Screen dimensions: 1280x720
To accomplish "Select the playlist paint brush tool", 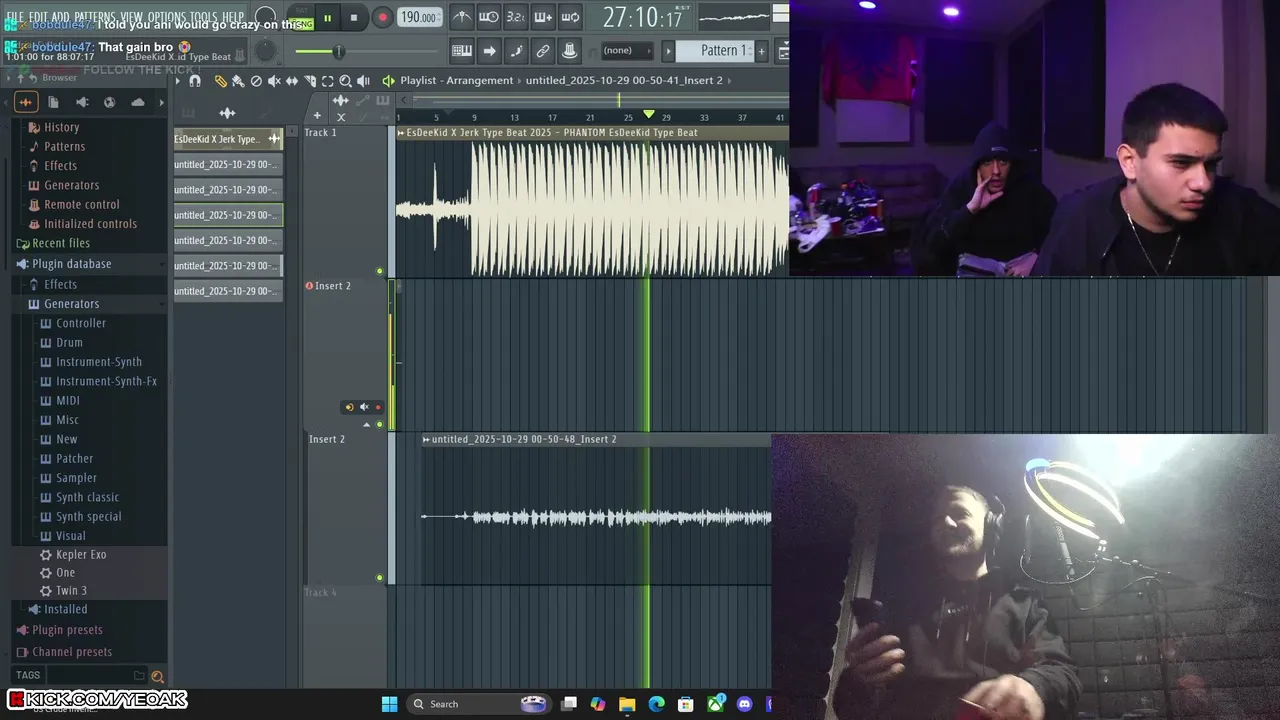I will [x=238, y=81].
